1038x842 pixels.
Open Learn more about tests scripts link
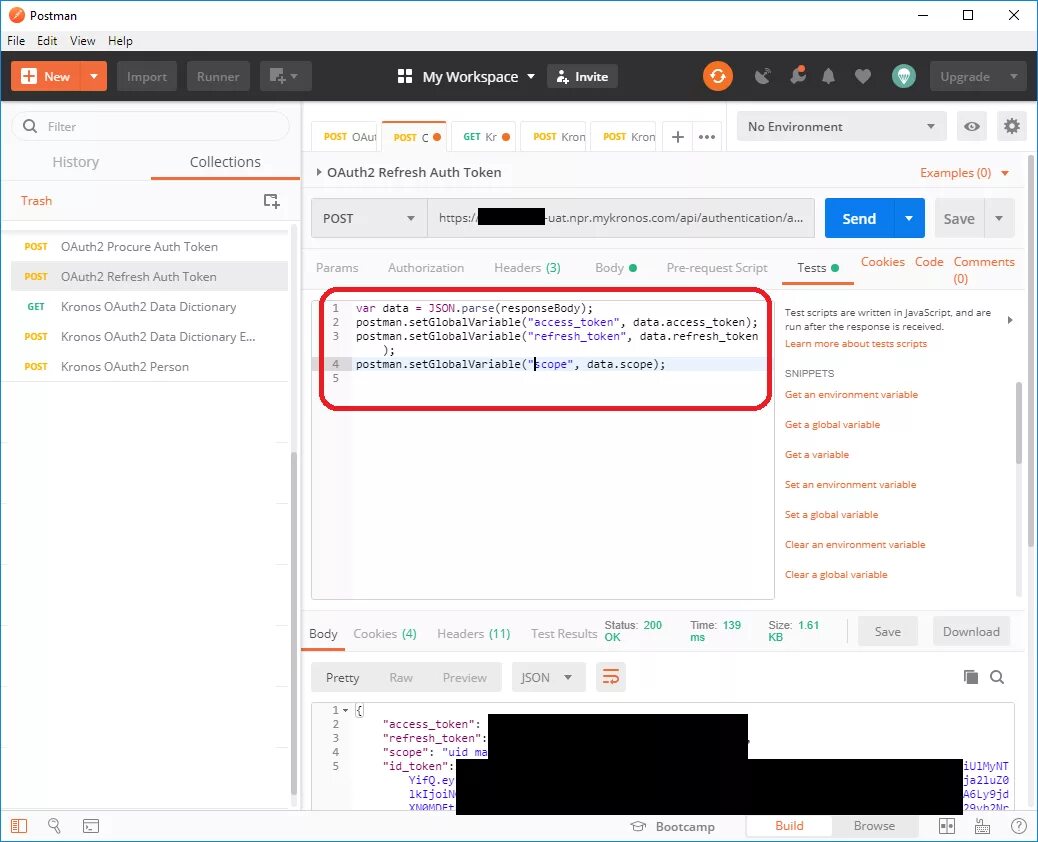click(x=855, y=344)
